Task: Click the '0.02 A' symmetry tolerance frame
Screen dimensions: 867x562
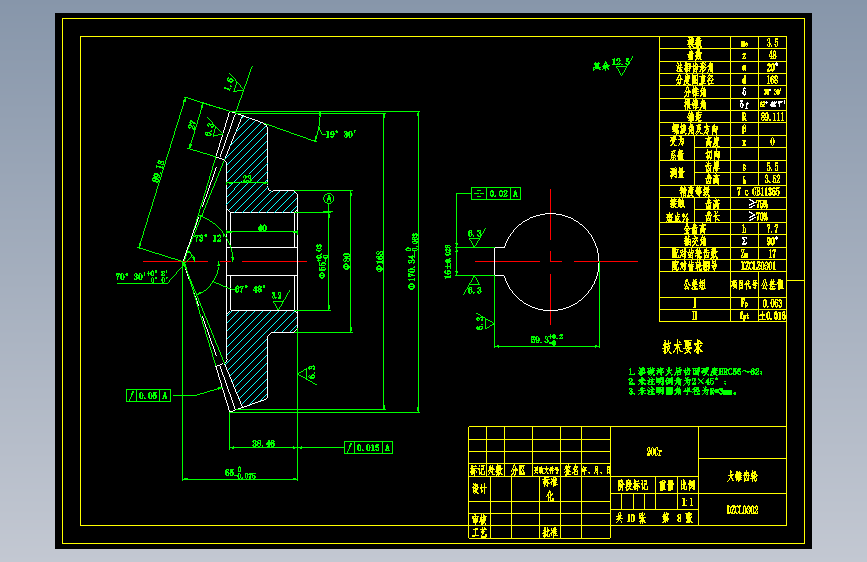Action: click(x=496, y=194)
